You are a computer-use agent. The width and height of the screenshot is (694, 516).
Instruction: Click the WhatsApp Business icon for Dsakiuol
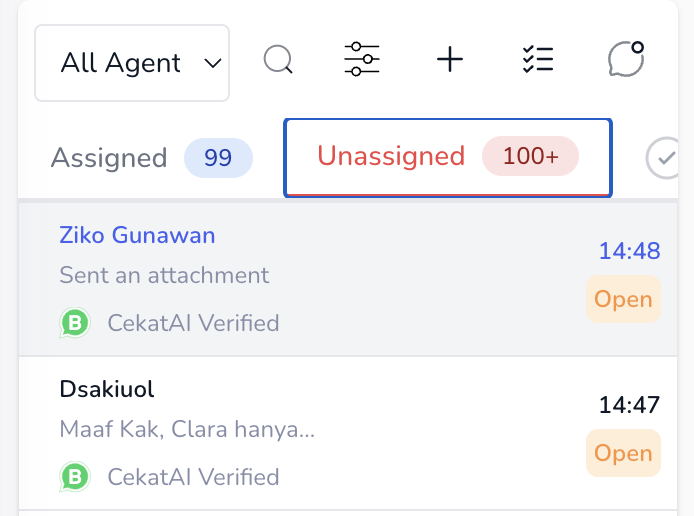74,476
